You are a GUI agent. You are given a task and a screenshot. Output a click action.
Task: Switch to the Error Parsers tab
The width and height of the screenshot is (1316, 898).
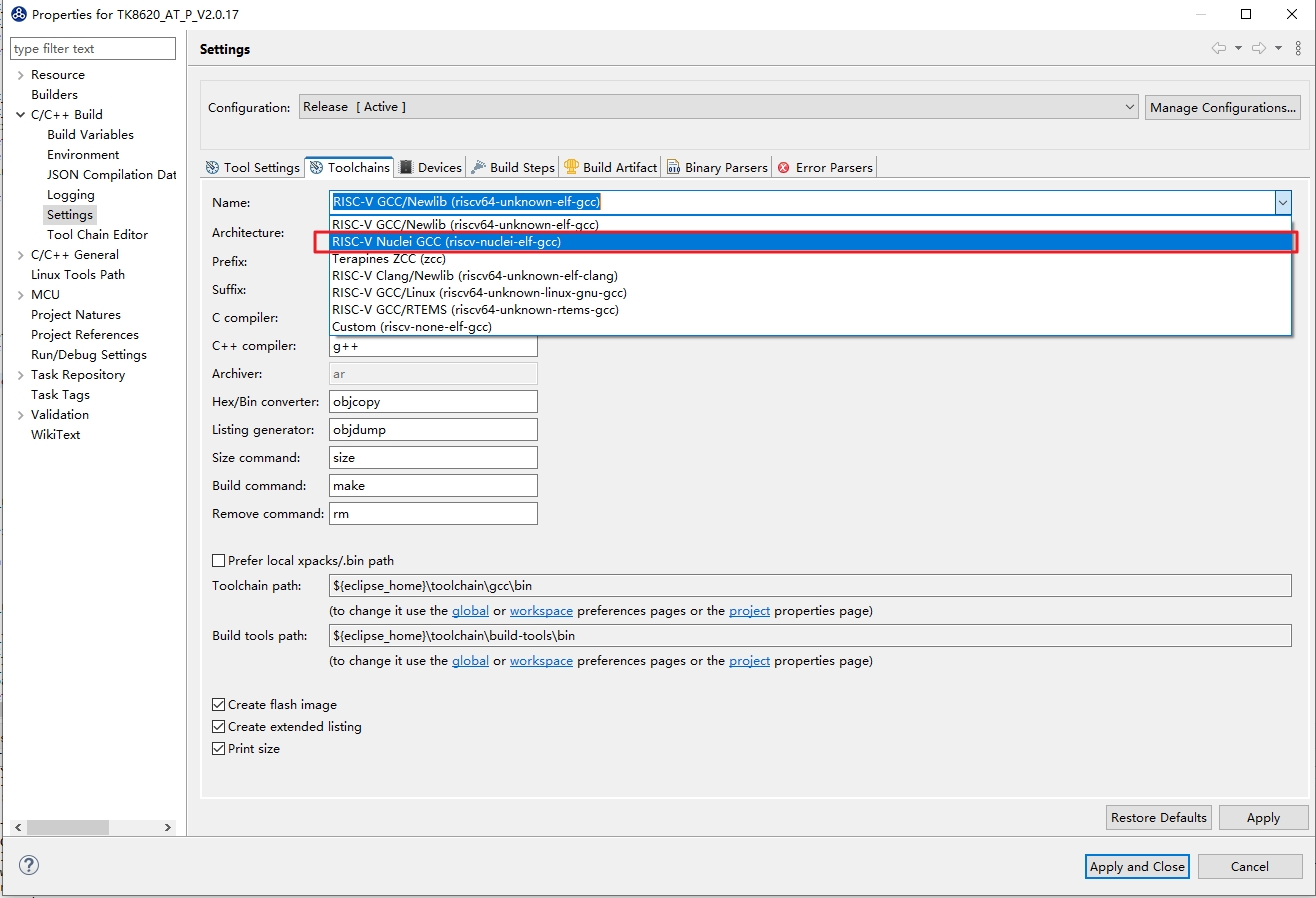(x=825, y=167)
